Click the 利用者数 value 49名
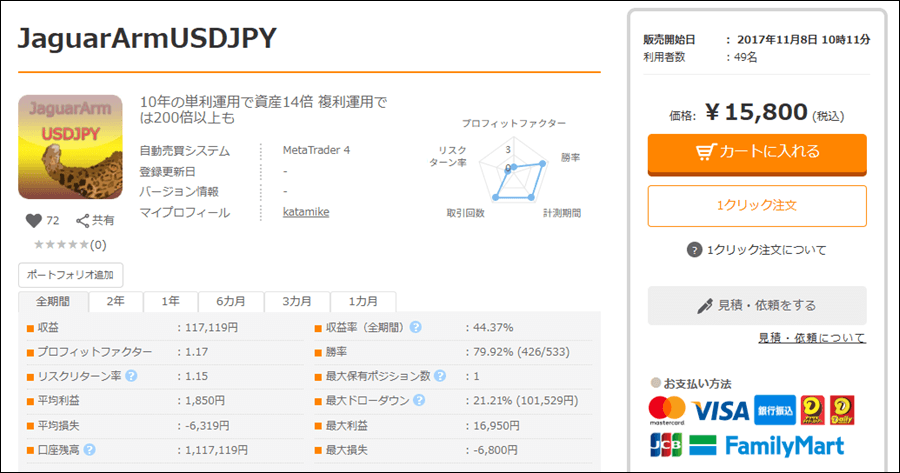 [x=746, y=57]
